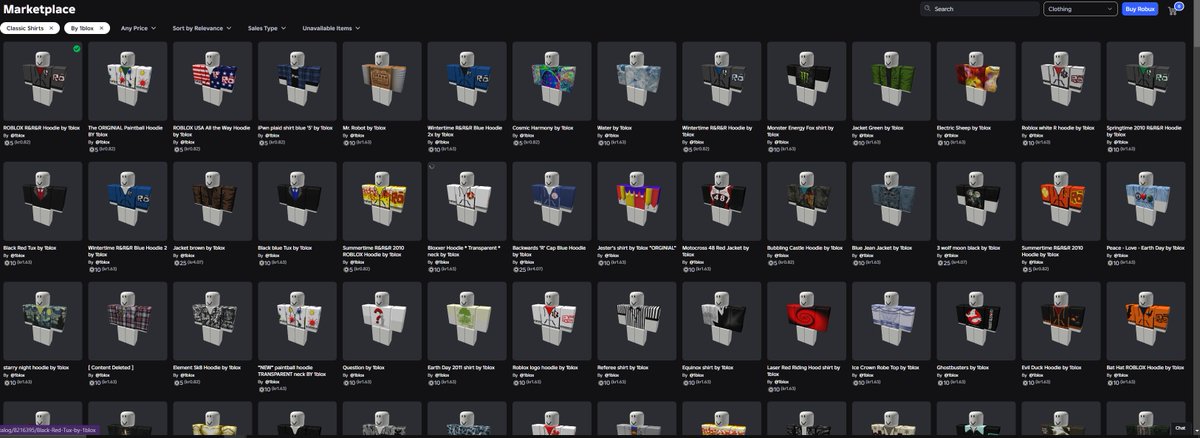This screenshot has width=1200, height=438.
Task: View the Jacket brown thumbnail
Action: (x=213, y=202)
